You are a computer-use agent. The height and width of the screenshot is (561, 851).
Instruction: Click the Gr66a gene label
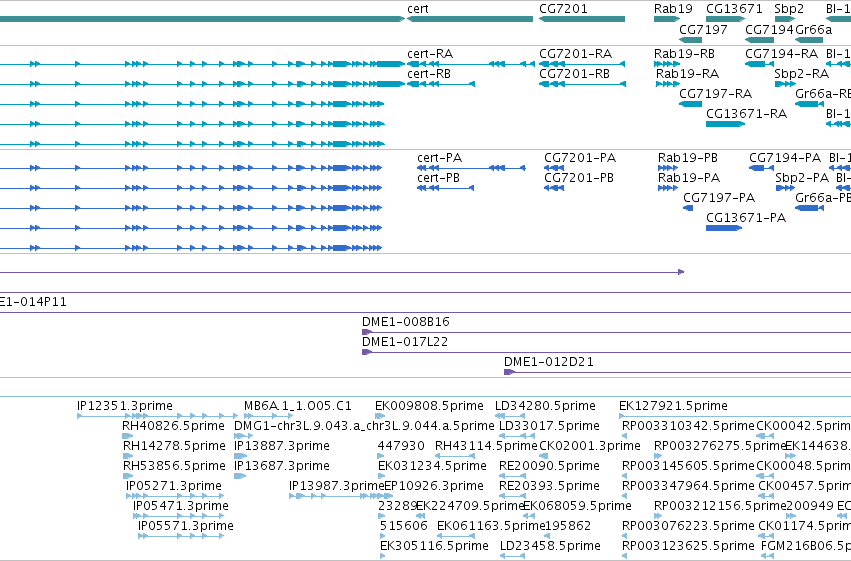click(813, 30)
